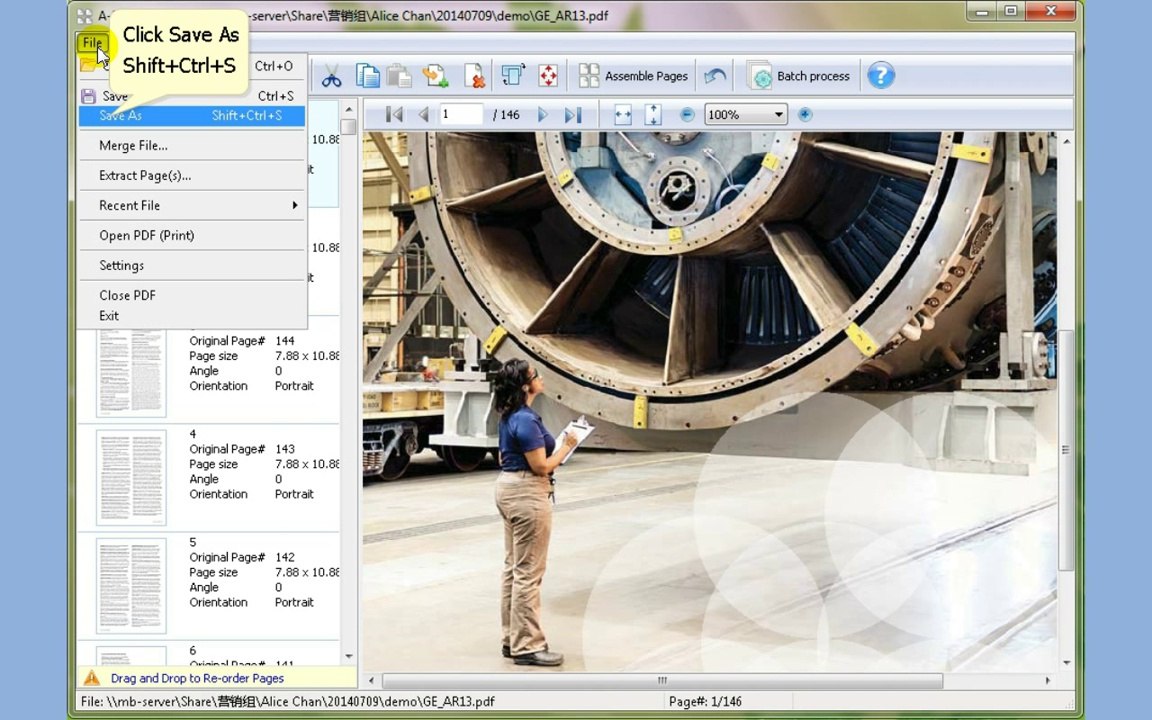This screenshot has height=720, width=1152.
Task: Click the Cut (scissors) toolbar icon
Action: coord(331,76)
